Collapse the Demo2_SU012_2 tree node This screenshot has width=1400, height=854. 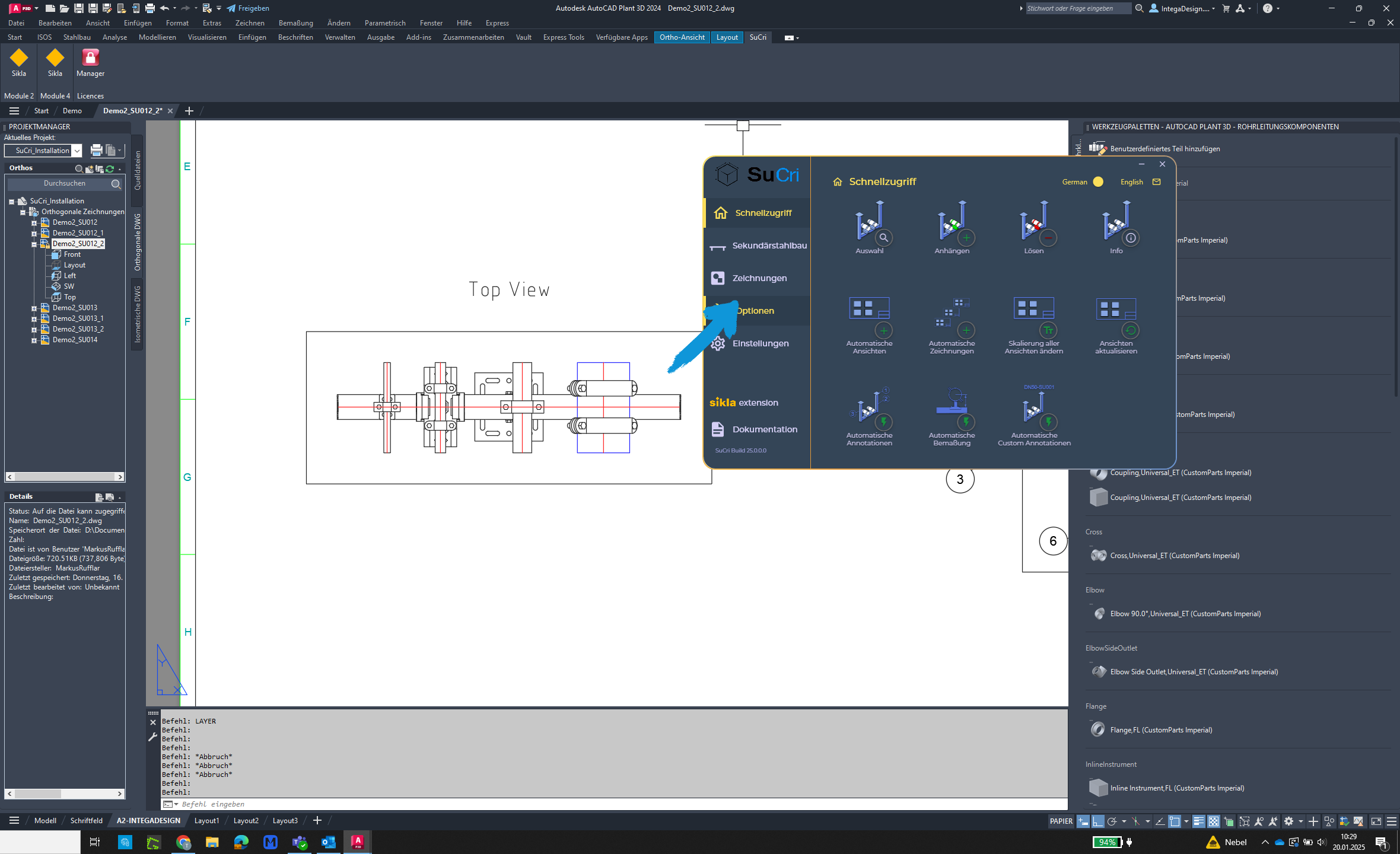pos(34,244)
